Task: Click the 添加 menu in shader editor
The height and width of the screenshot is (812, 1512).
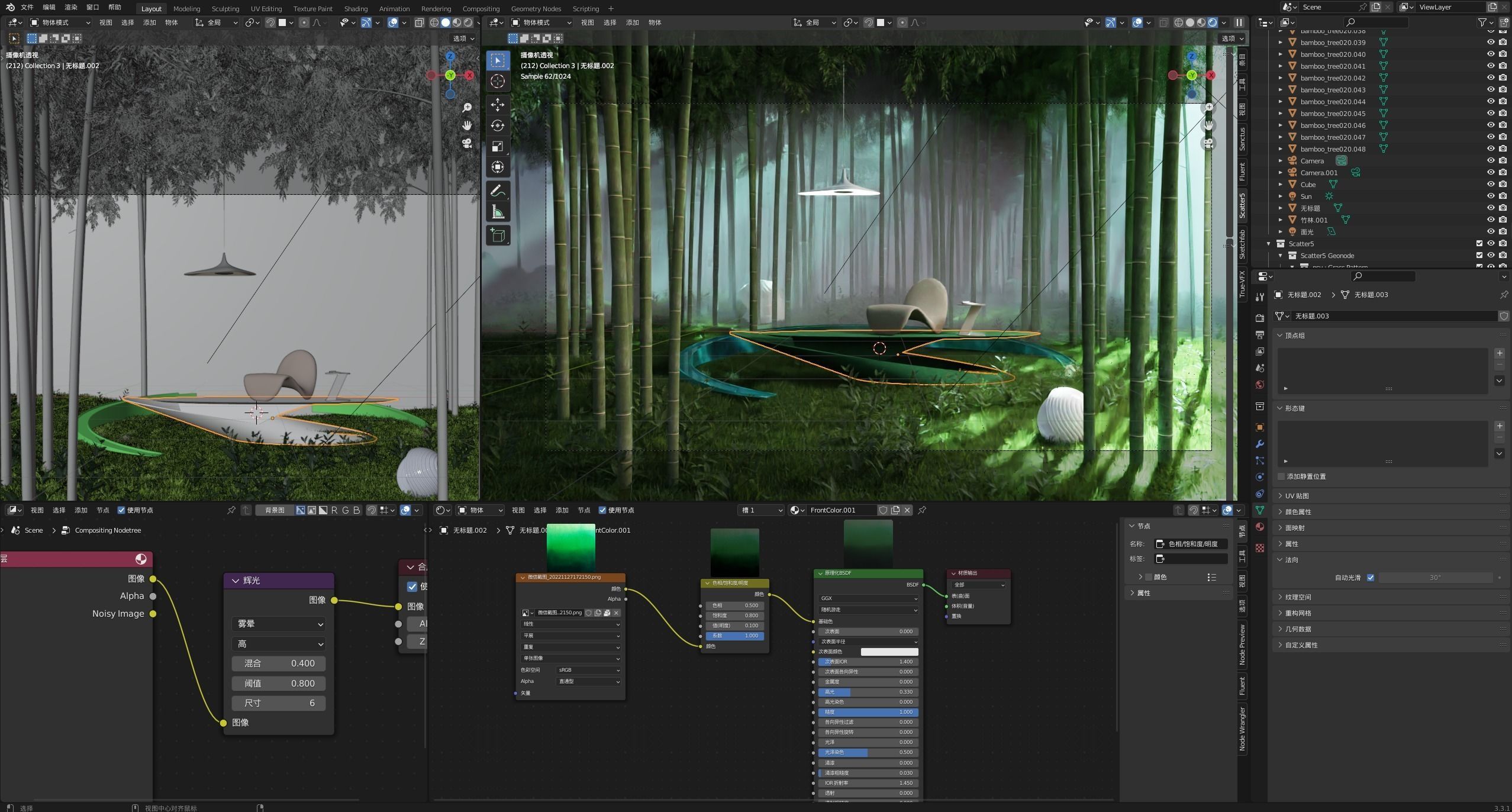Action: (x=562, y=510)
